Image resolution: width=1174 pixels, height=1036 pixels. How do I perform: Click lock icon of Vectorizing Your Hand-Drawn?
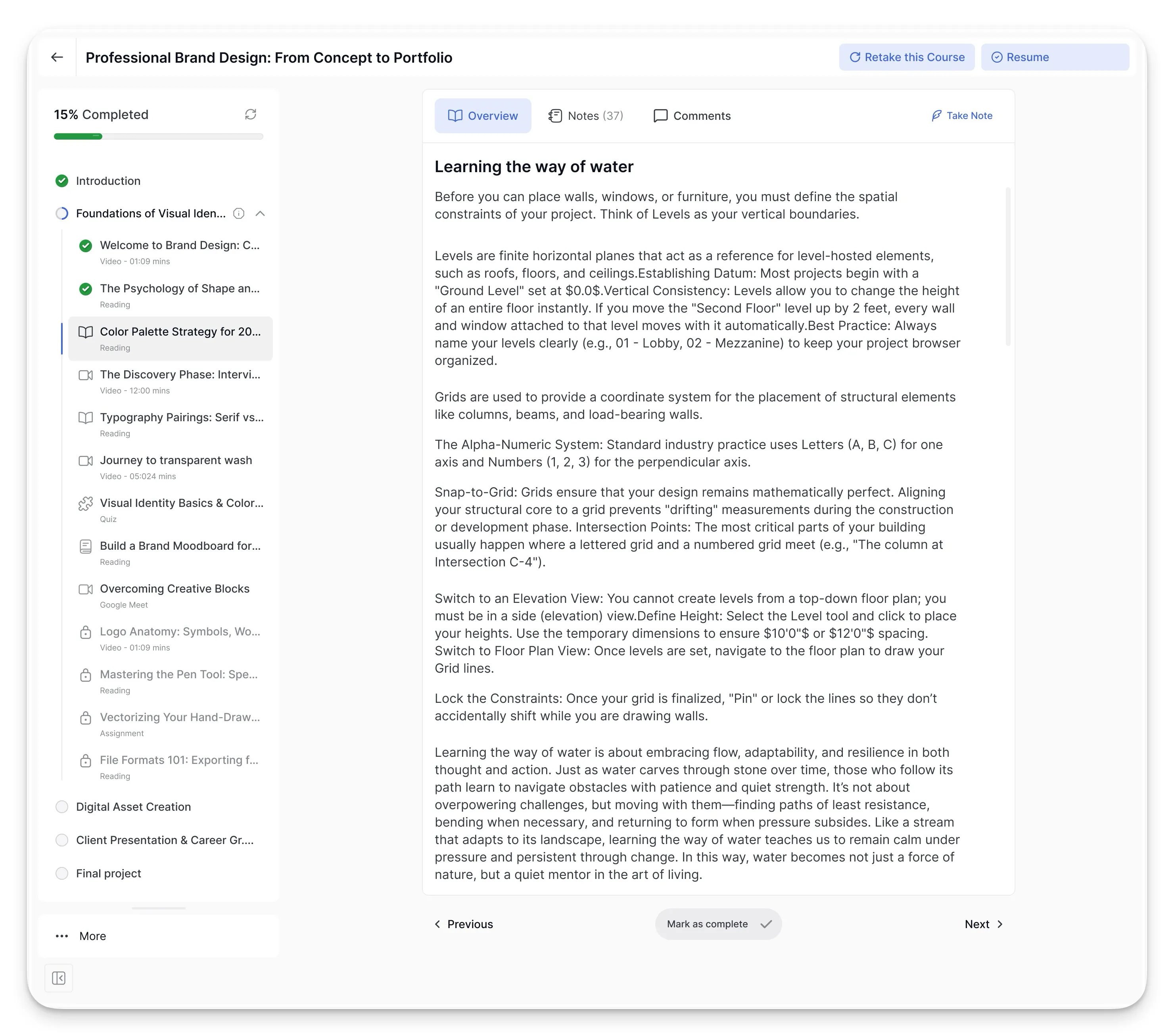(x=86, y=717)
